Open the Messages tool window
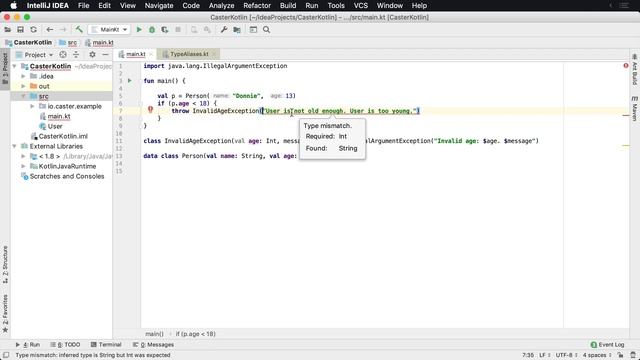640x360 pixels. pyautogui.click(x=153, y=345)
